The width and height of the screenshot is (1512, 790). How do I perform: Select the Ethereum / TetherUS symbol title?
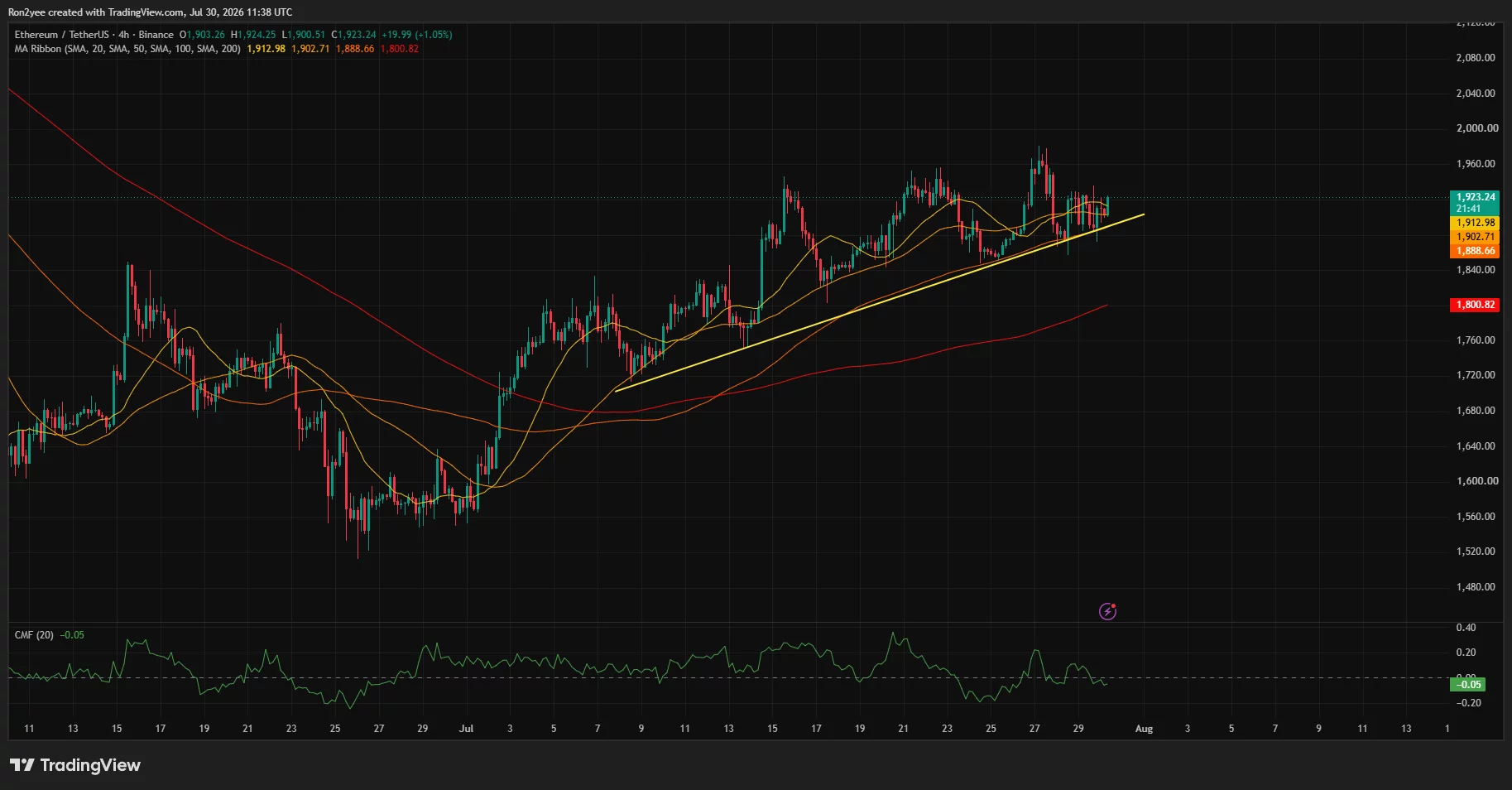click(61, 35)
